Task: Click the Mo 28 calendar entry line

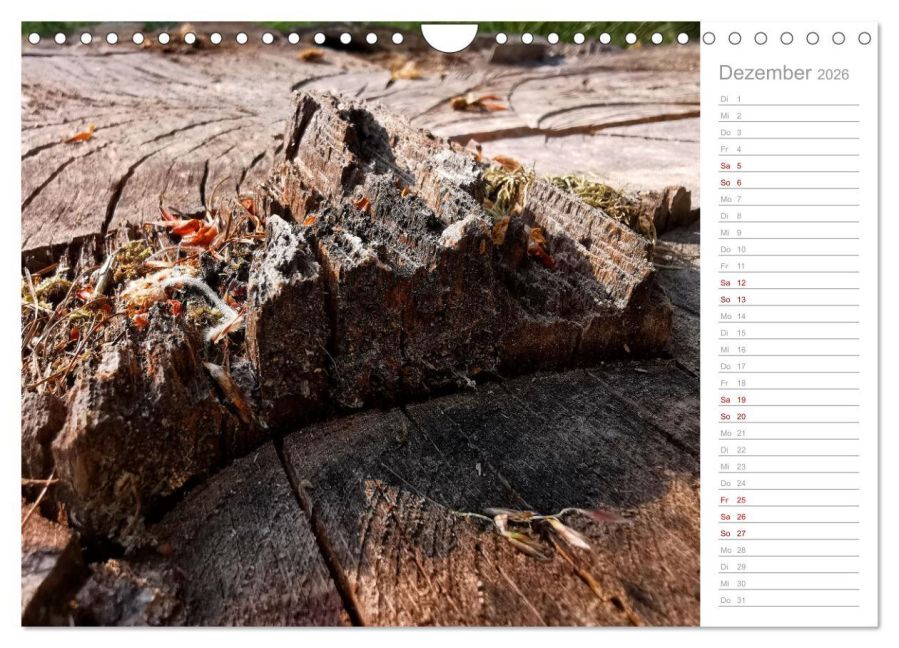Action: [x=789, y=549]
